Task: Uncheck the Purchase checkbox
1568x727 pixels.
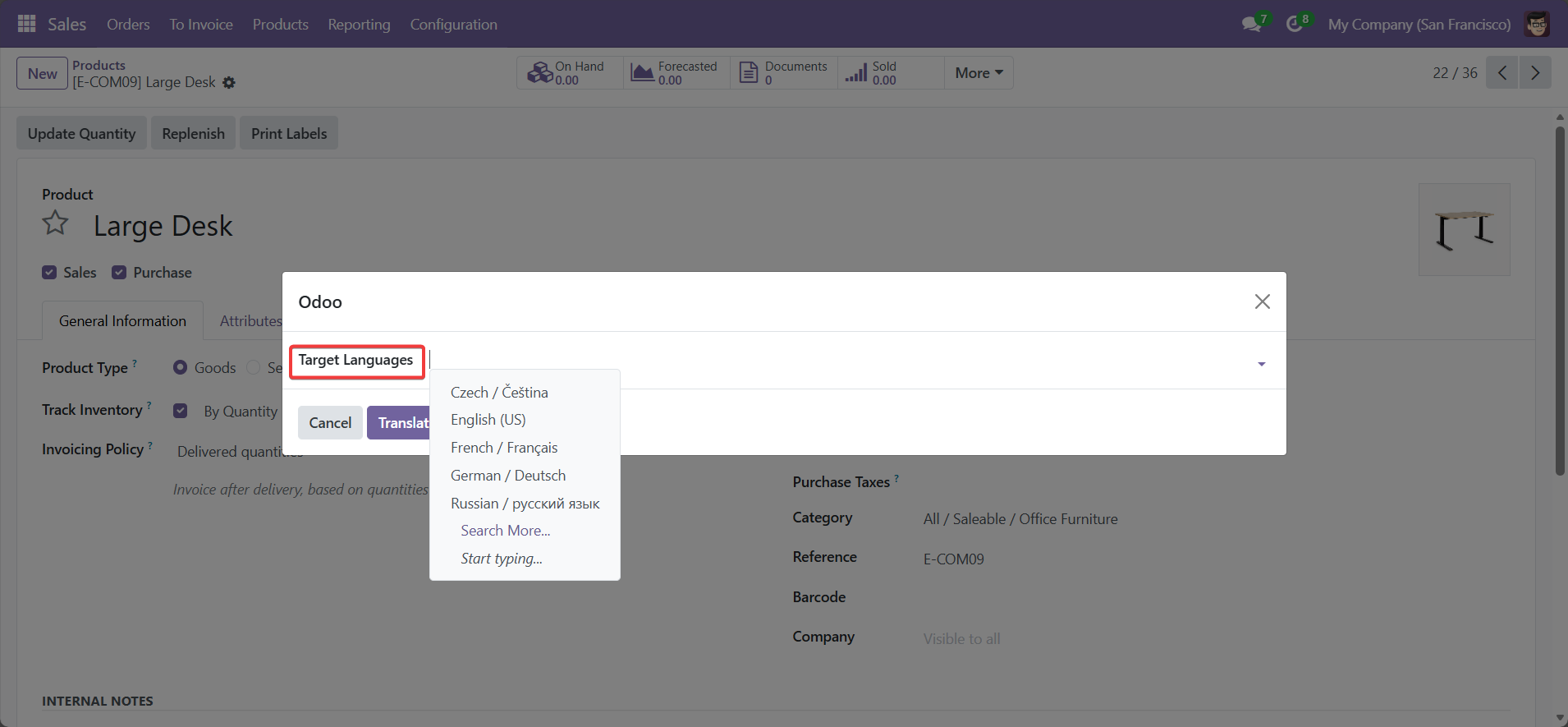Action: [x=119, y=273]
